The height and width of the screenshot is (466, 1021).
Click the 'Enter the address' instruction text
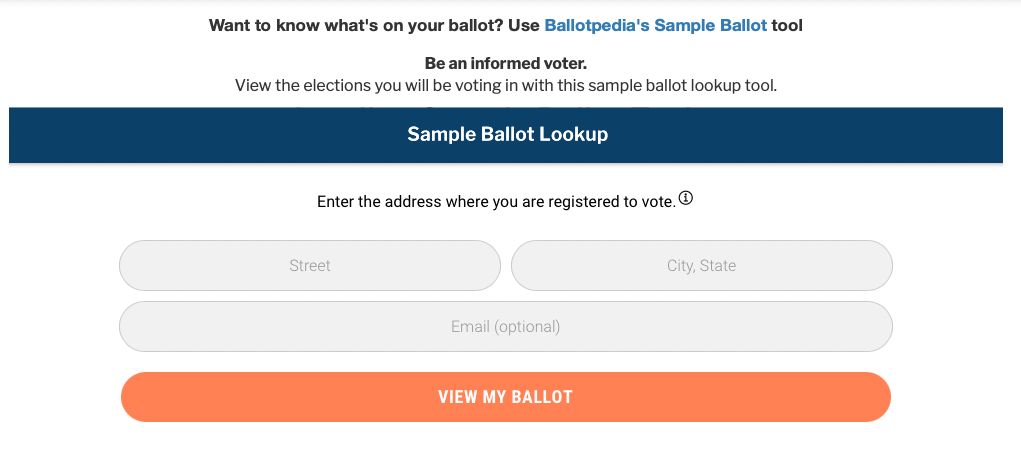(496, 202)
